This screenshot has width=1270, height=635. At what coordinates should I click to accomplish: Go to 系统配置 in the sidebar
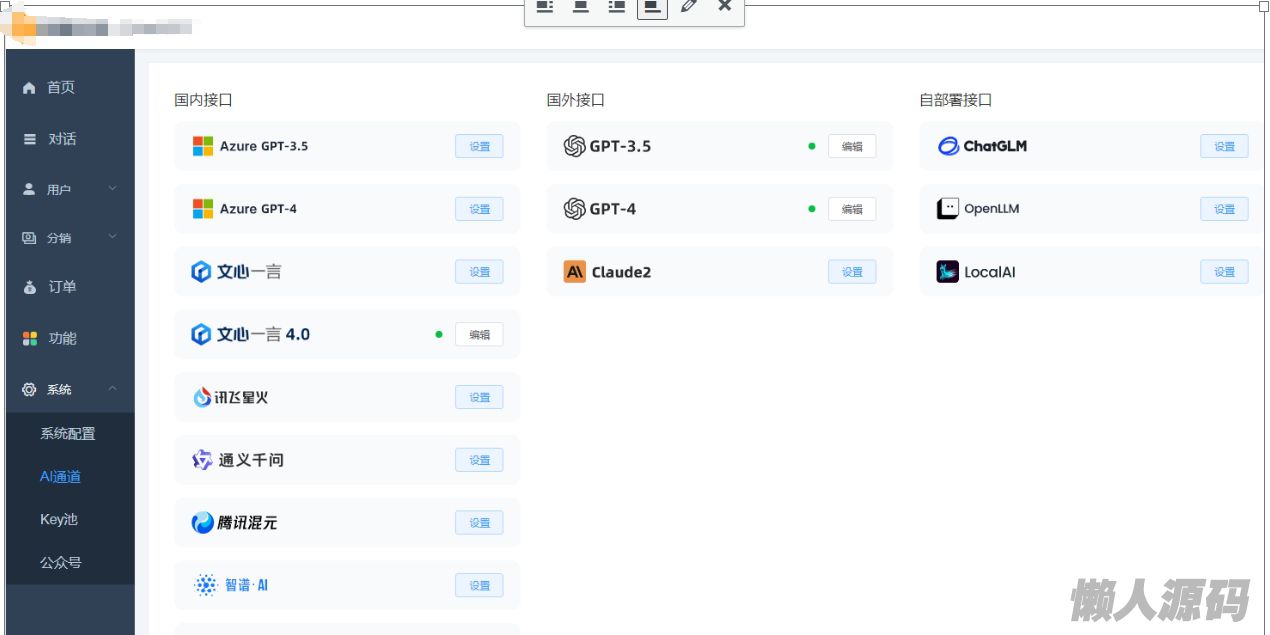click(68, 434)
